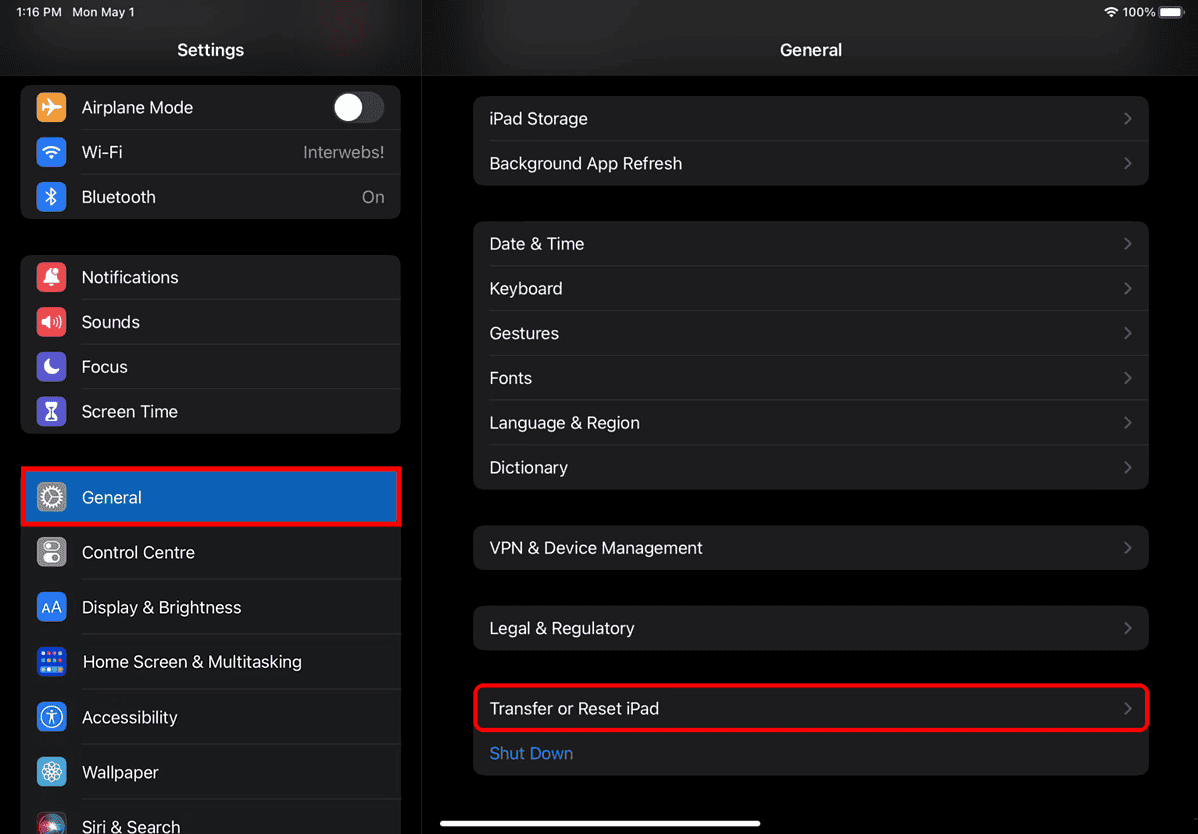Image resolution: width=1198 pixels, height=834 pixels.
Task: Enable Airplane Mode
Action: tap(358, 107)
